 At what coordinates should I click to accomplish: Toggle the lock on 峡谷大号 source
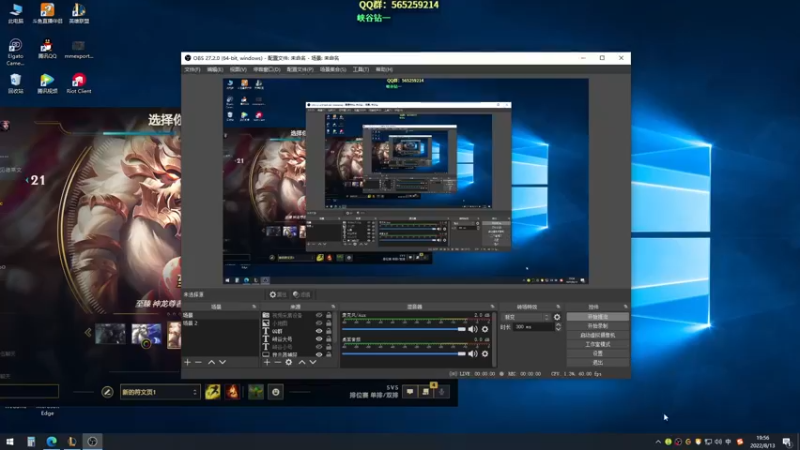(x=329, y=338)
